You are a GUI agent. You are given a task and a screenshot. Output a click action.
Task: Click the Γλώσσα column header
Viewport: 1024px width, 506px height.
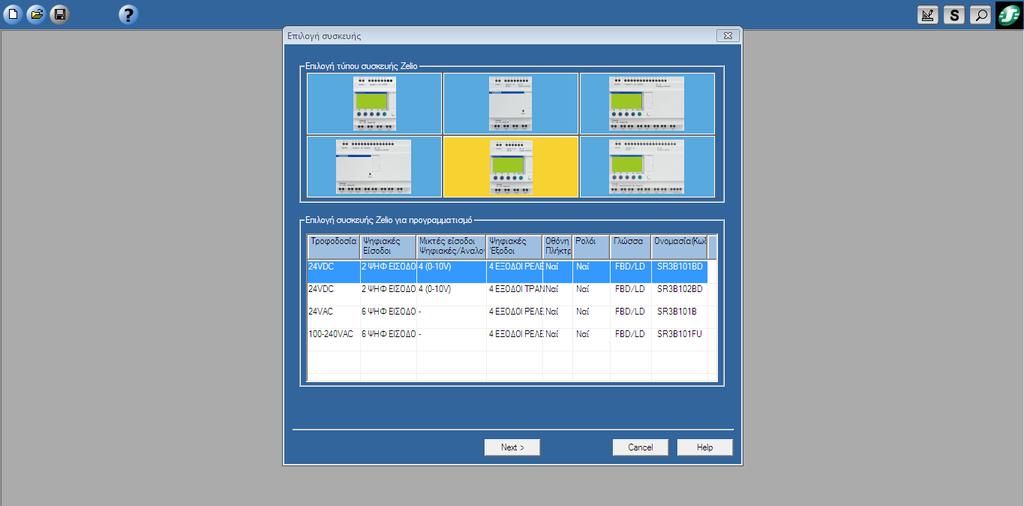[x=630, y=247]
